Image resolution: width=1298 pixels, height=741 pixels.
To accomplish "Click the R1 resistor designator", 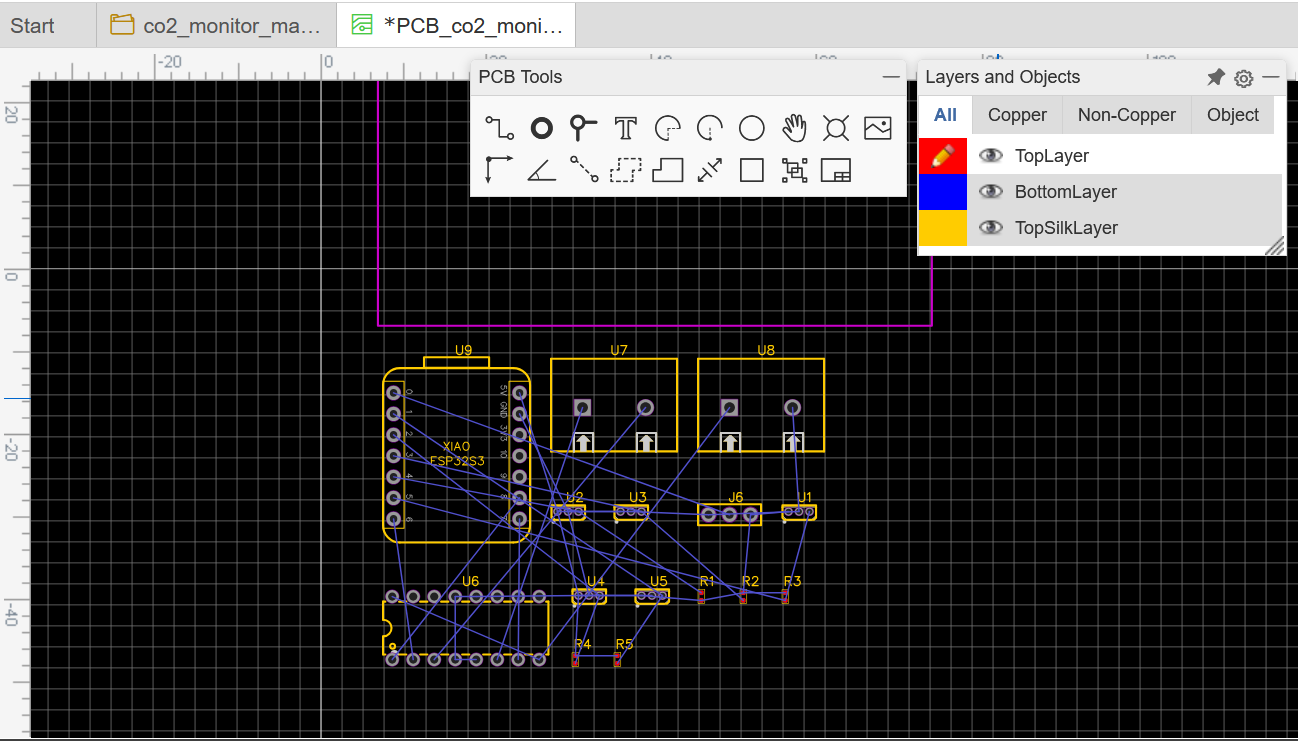I will [x=707, y=581].
